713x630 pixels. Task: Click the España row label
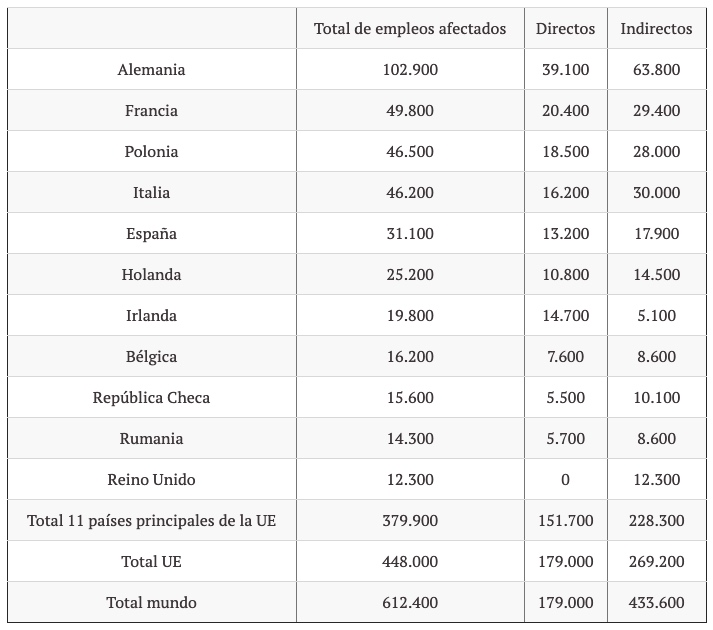click(x=151, y=234)
